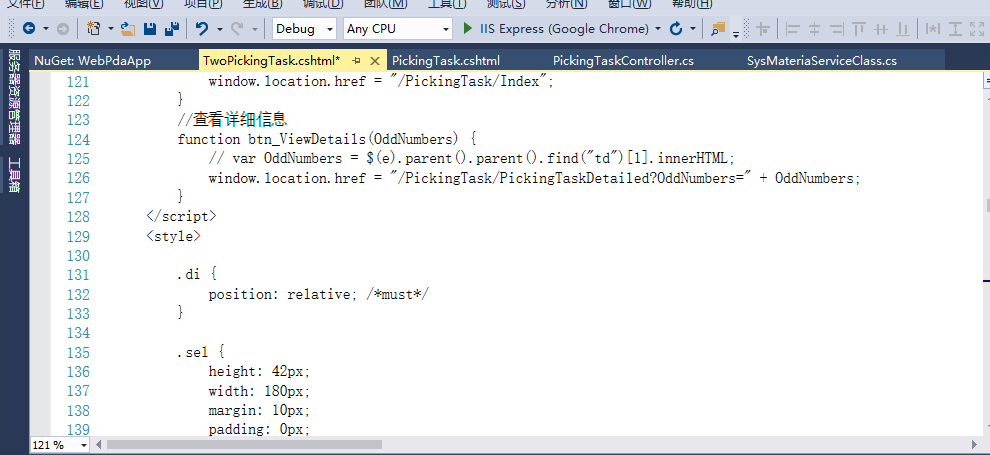Click the Align to Grid icon
990x455 pixels.
[763, 28]
